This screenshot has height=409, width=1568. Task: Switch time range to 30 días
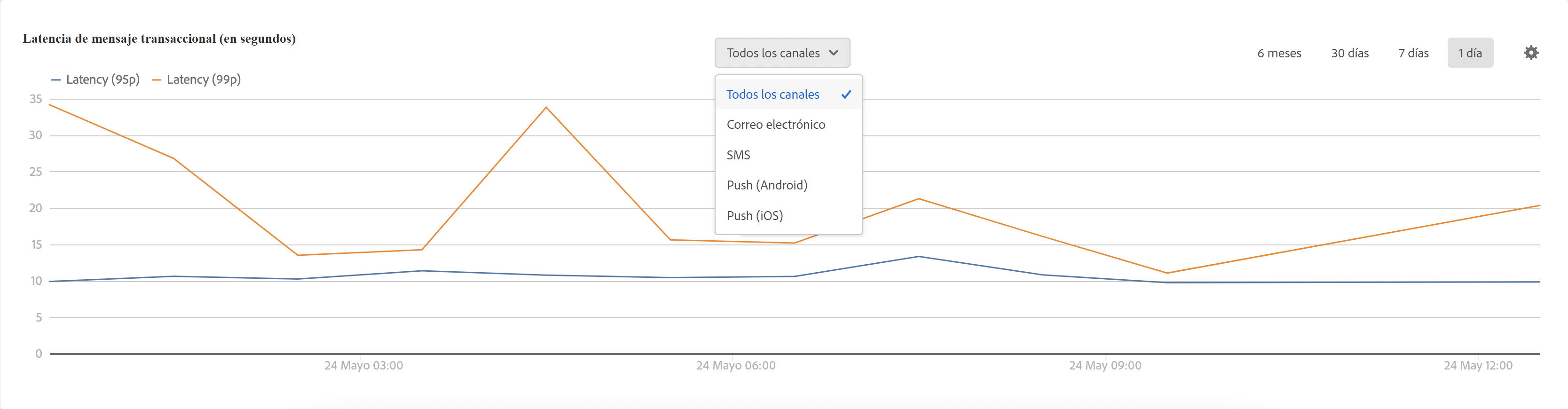[x=1349, y=53]
